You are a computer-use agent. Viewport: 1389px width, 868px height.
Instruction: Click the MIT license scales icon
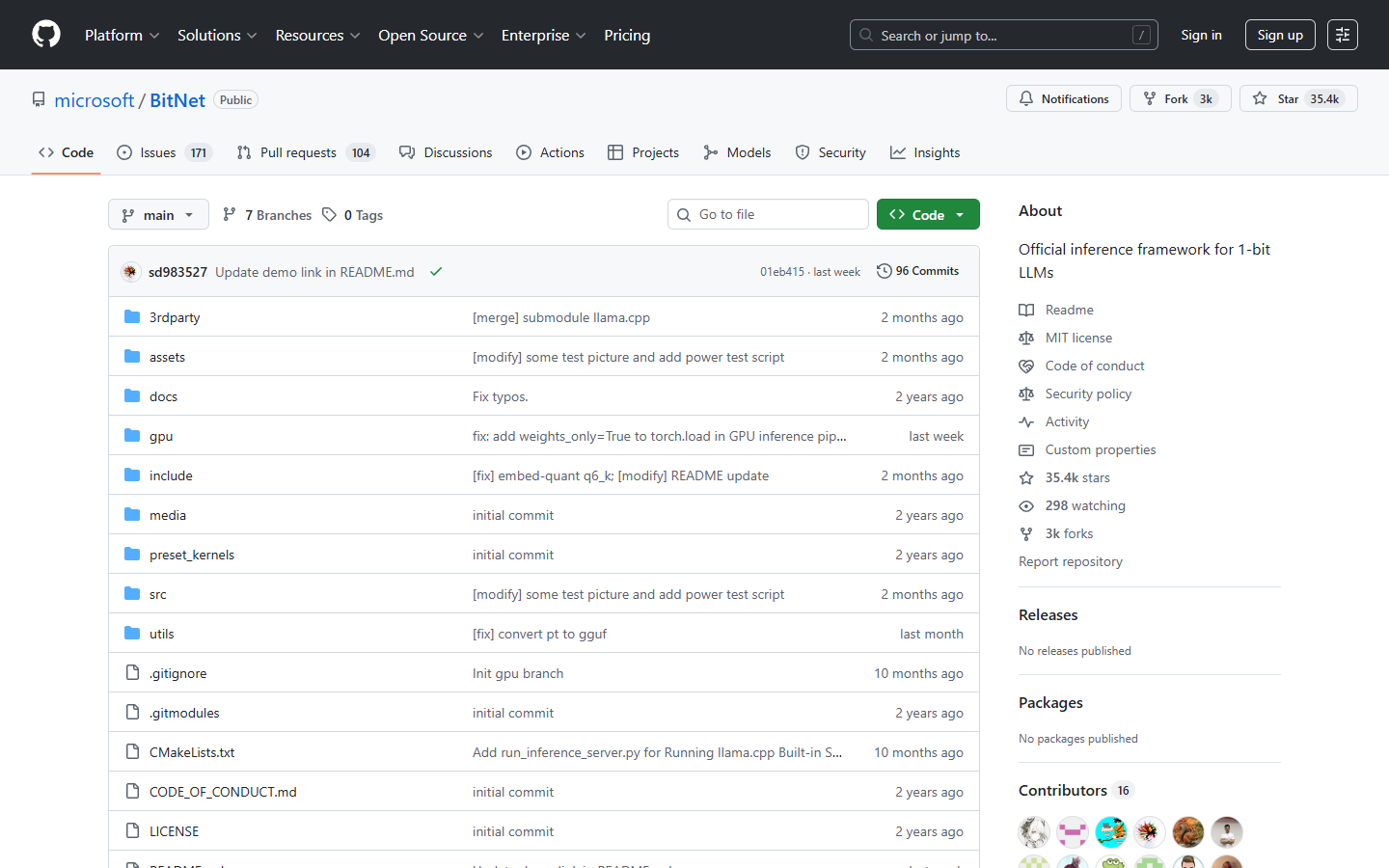[x=1026, y=338]
